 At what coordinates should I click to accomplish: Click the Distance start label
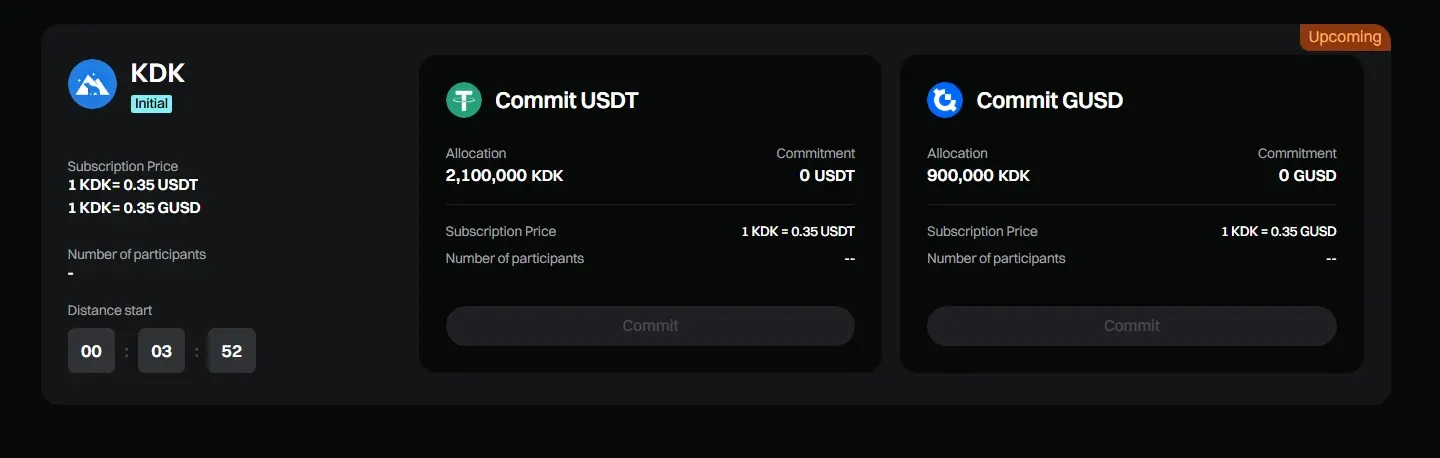pyautogui.click(x=110, y=310)
